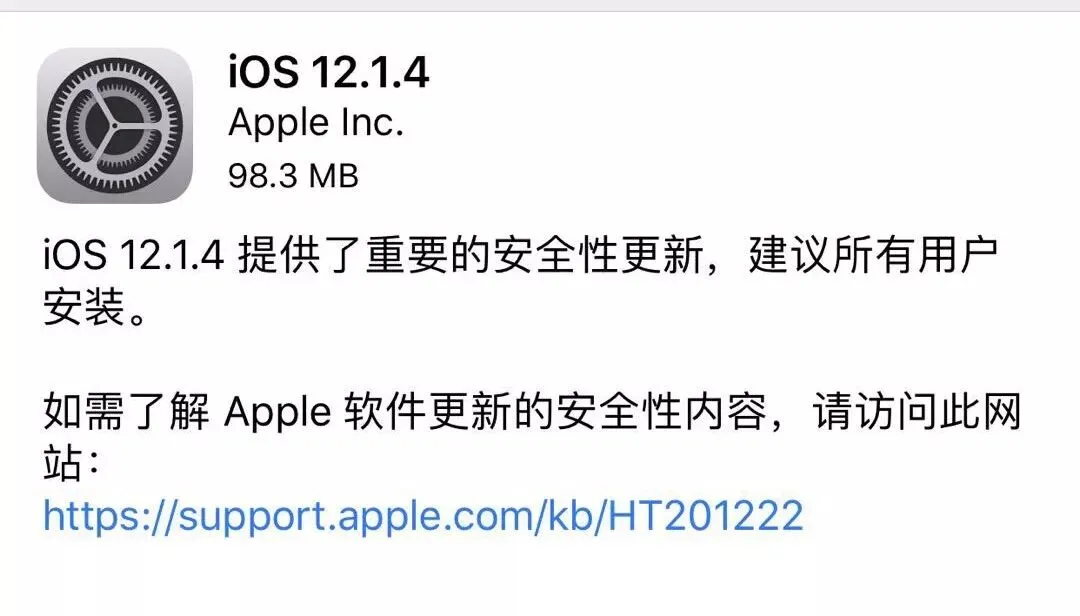
Task: Tap the iOS Settings gear icon
Action: click(115, 125)
